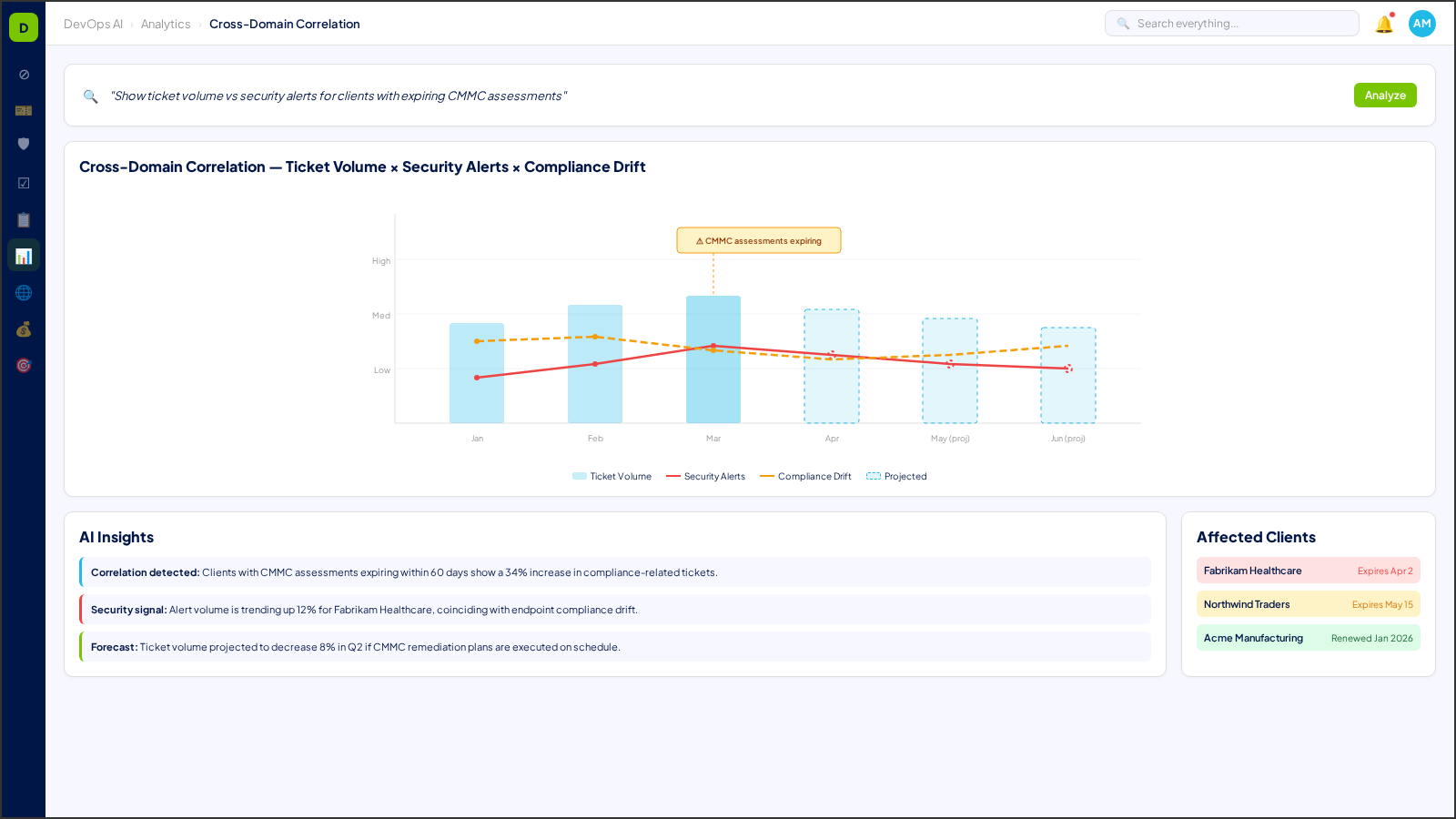Click inside the Search everything field
This screenshot has height=819, width=1456.
coord(1231,23)
